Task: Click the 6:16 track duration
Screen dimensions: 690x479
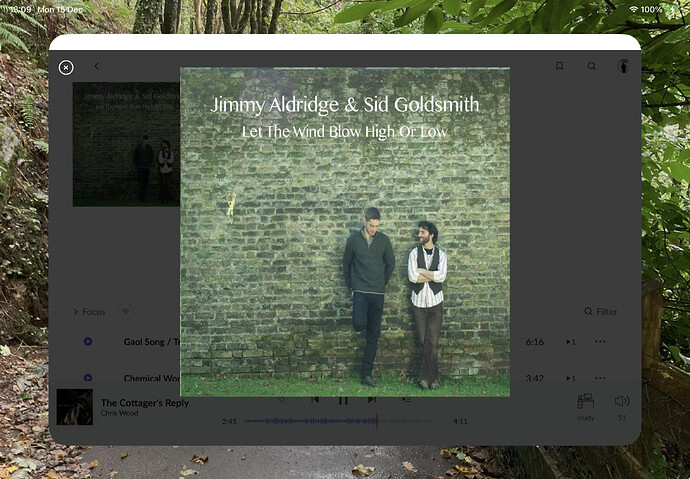Action: 535,342
